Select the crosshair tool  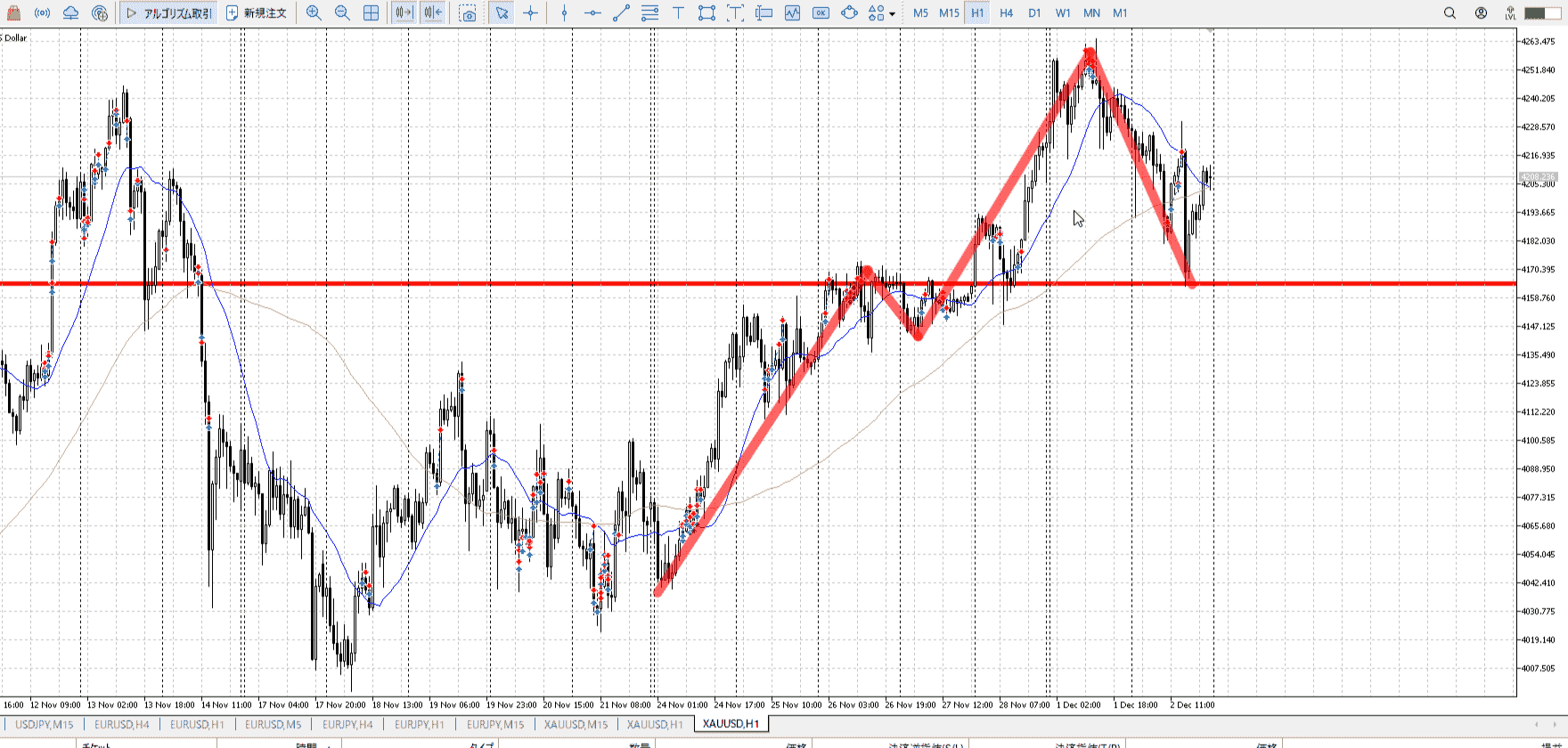(531, 13)
